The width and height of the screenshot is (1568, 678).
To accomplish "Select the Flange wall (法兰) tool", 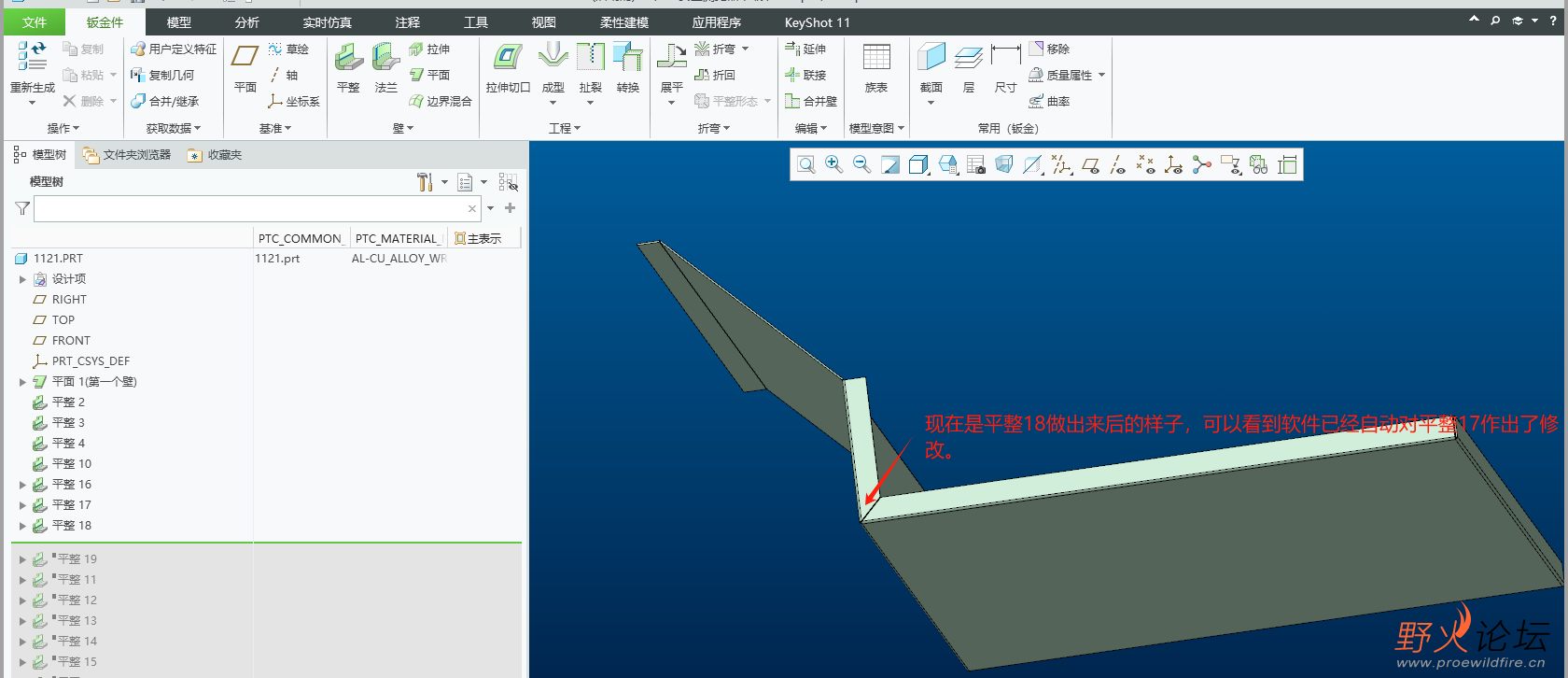I will click(x=385, y=67).
